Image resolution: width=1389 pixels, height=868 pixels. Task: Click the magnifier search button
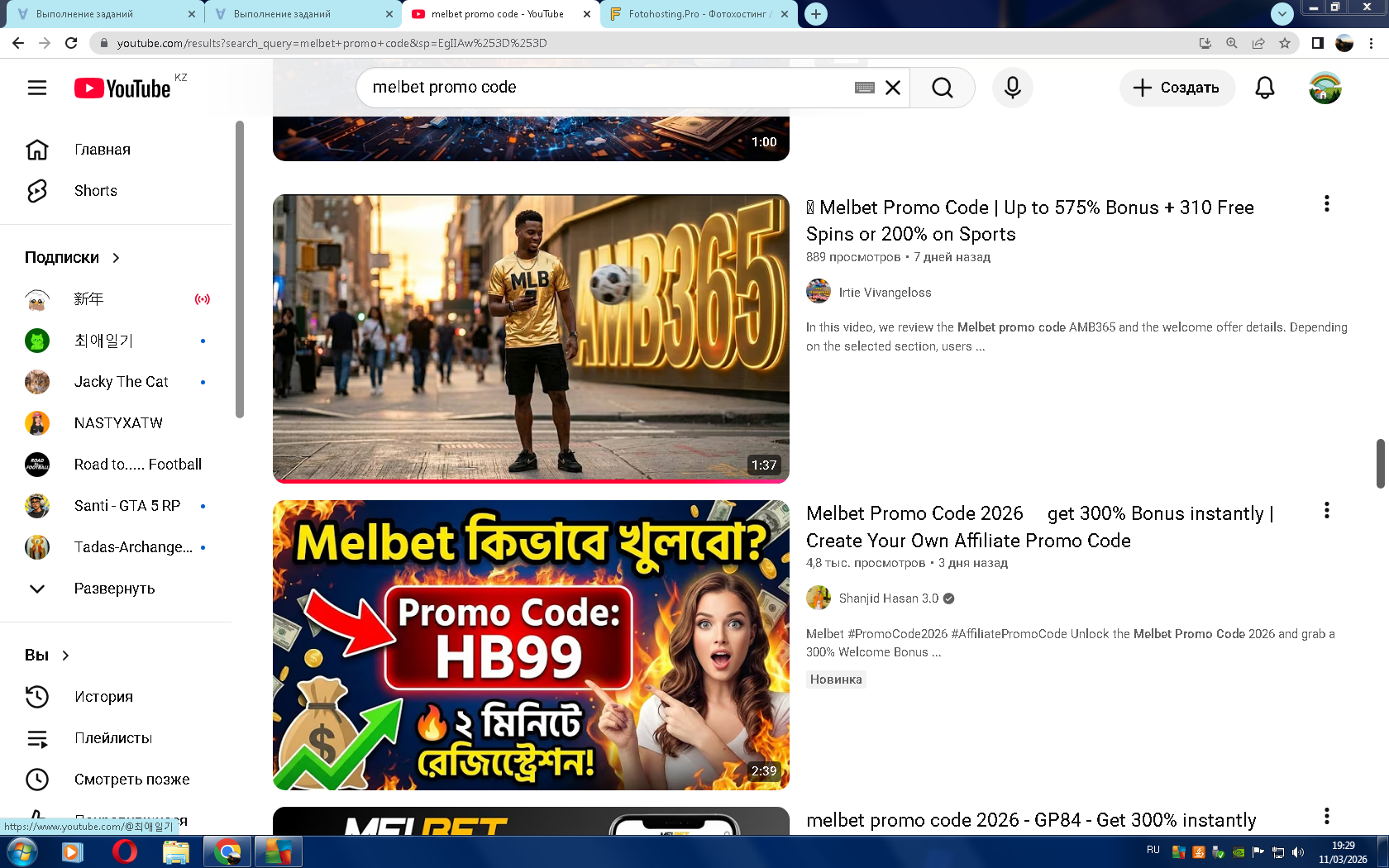pyautogui.click(x=943, y=88)
